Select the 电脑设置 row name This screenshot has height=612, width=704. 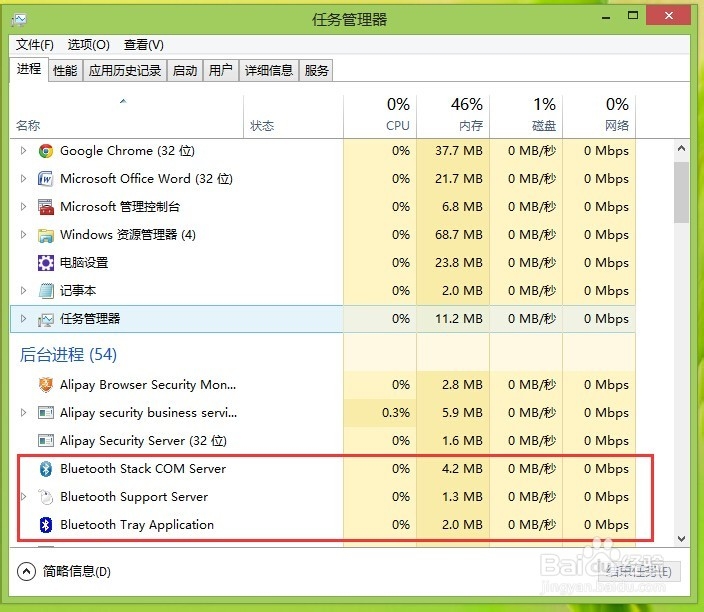84,263
